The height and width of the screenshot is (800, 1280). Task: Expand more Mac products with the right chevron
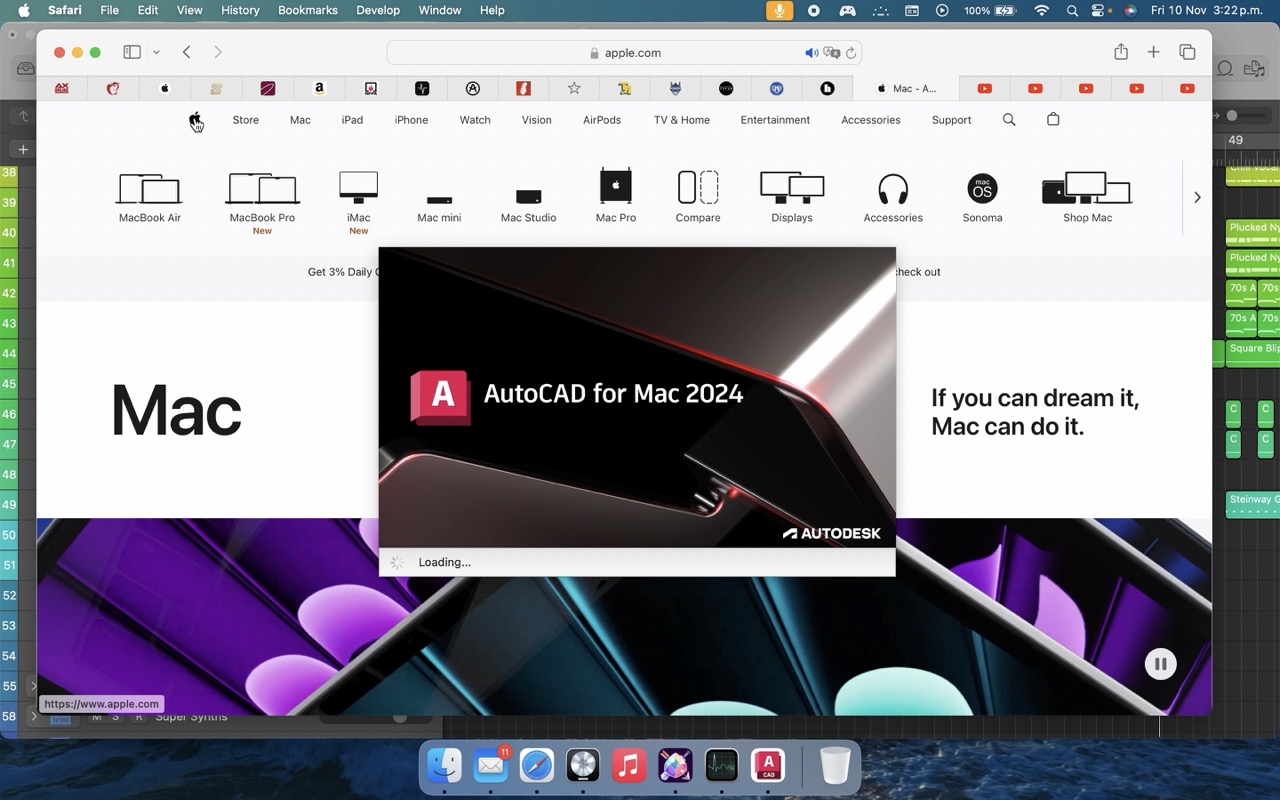(x=1197, y=197)
